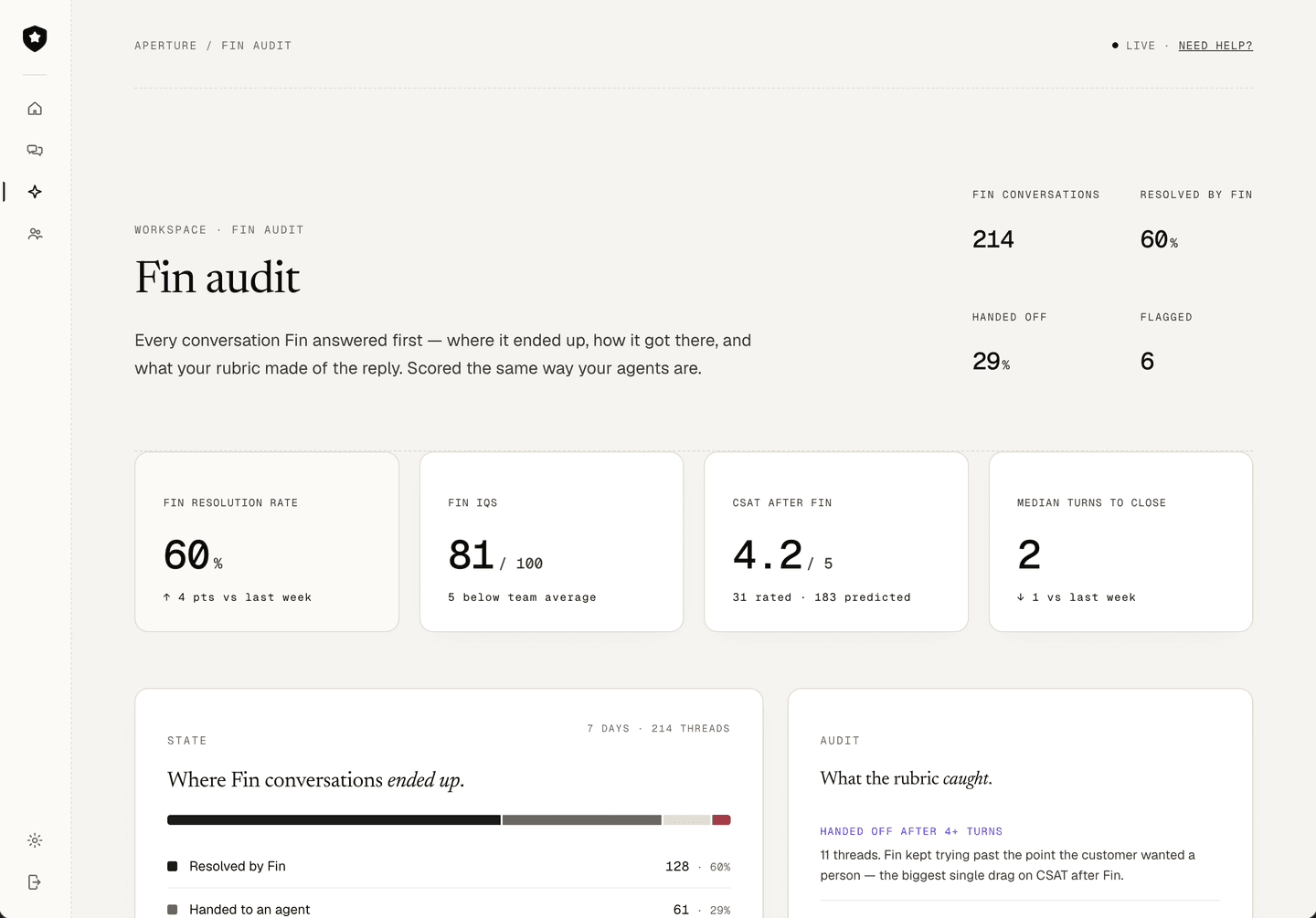Screen dimensions: 1316x918
Task: Click the black segment of the state bar
Action: point(334,820)
